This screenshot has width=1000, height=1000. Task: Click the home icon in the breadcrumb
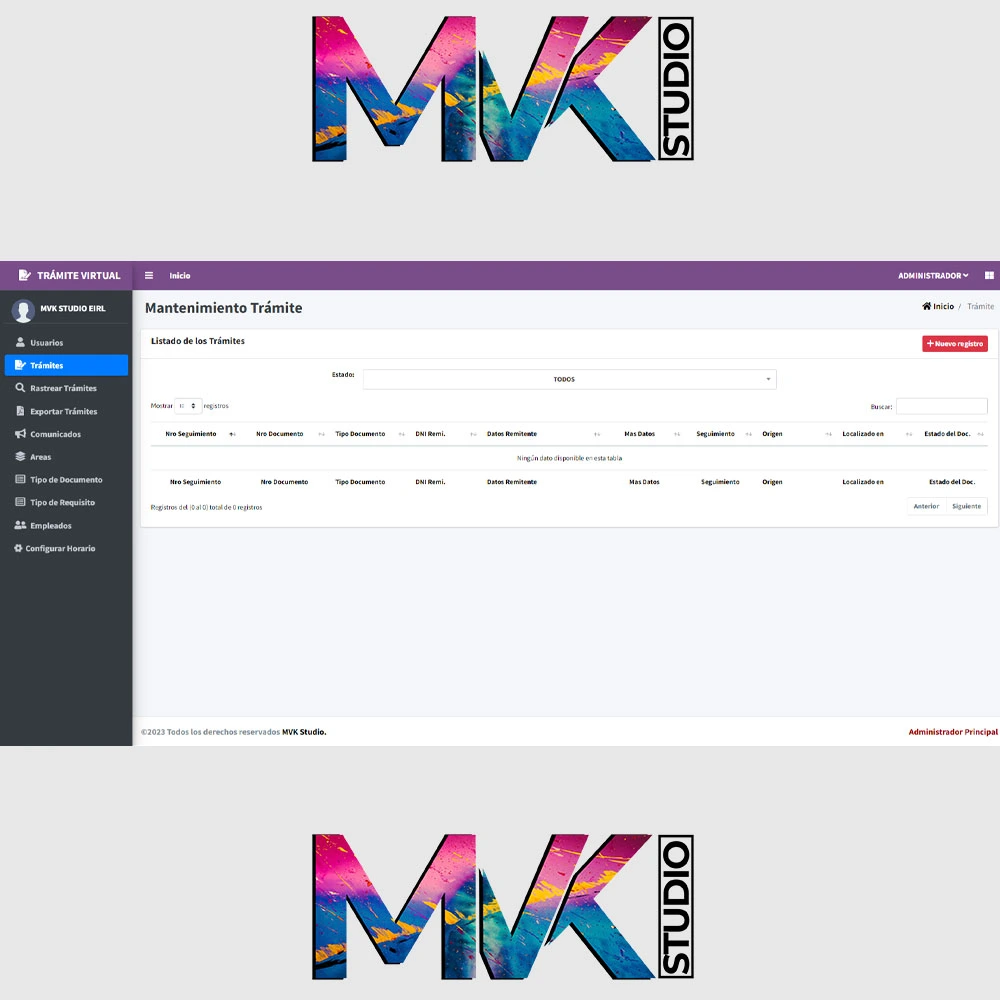(x=927, y=306)
